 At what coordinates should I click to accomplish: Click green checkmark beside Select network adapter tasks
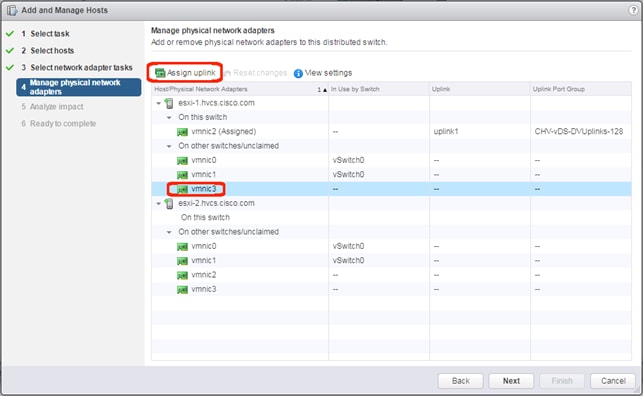[10, 67]
